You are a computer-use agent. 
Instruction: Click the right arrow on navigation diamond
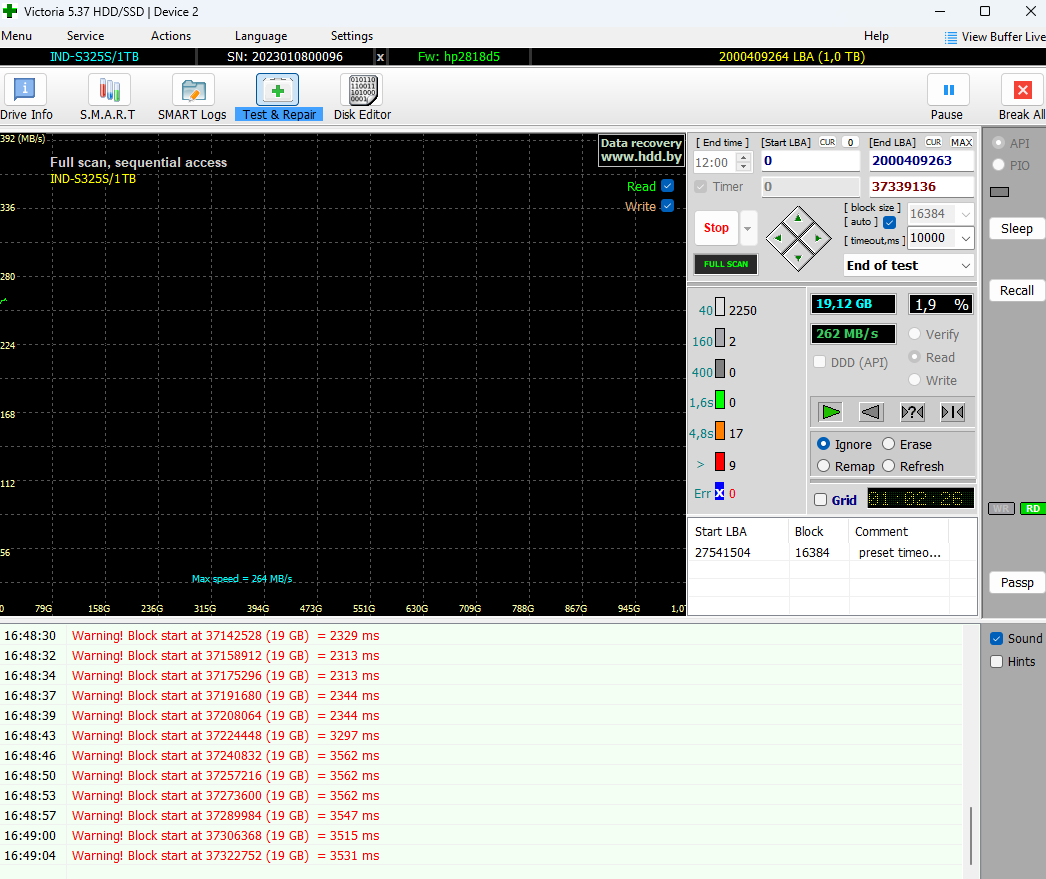point(819,238)
